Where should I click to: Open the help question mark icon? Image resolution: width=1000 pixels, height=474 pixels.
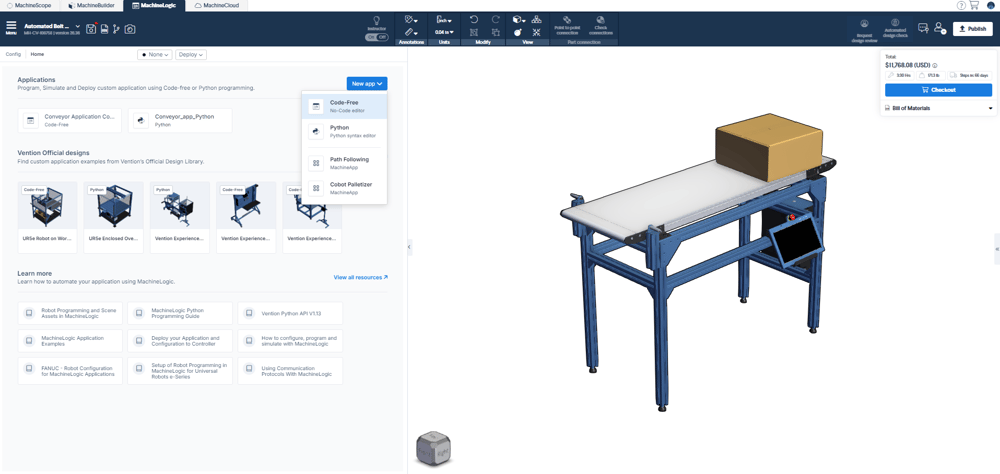961,5
